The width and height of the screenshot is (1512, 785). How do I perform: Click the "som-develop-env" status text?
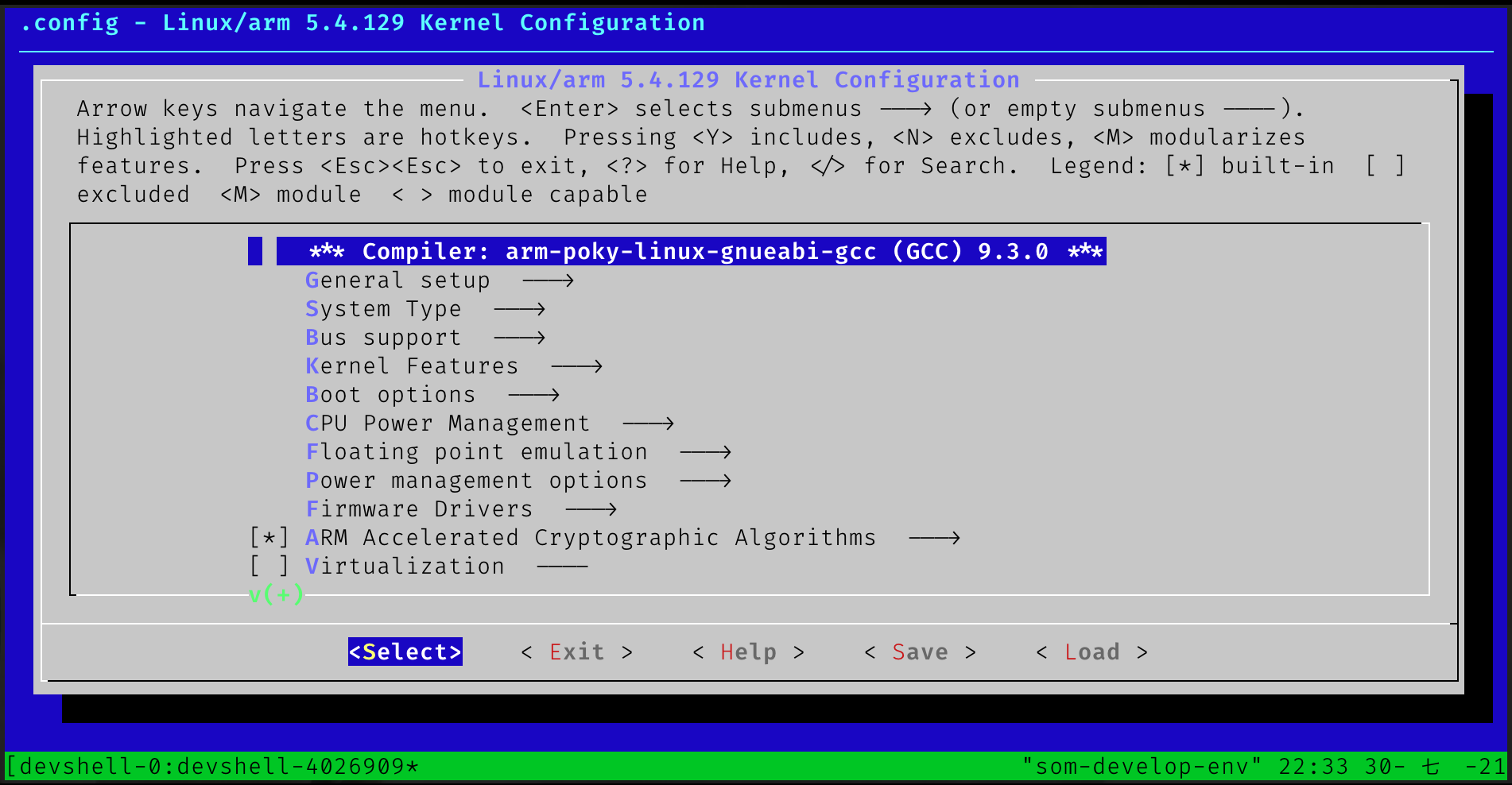pos(1142,767)
